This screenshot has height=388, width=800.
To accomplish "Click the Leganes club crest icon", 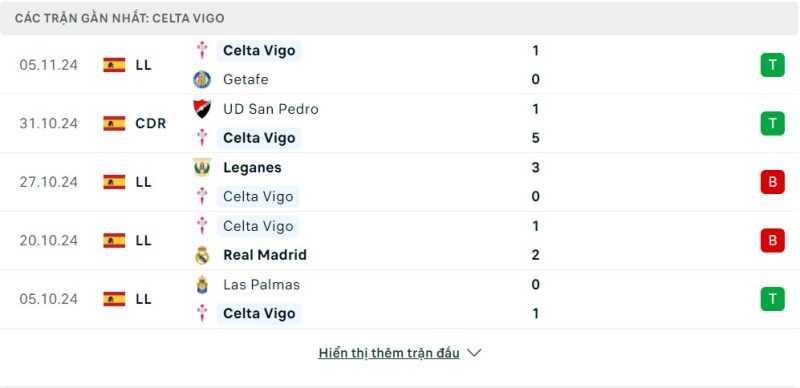I will [202, 167].
